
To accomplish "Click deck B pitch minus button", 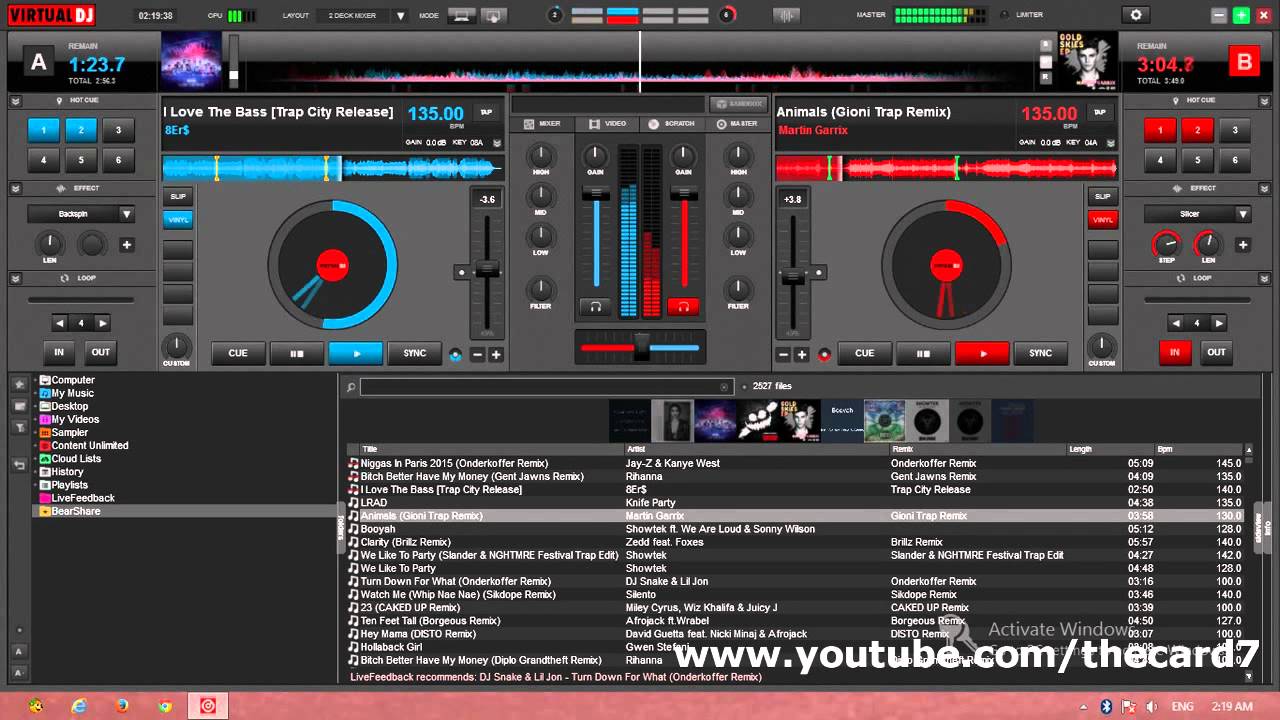I will [x=783, y=354].
